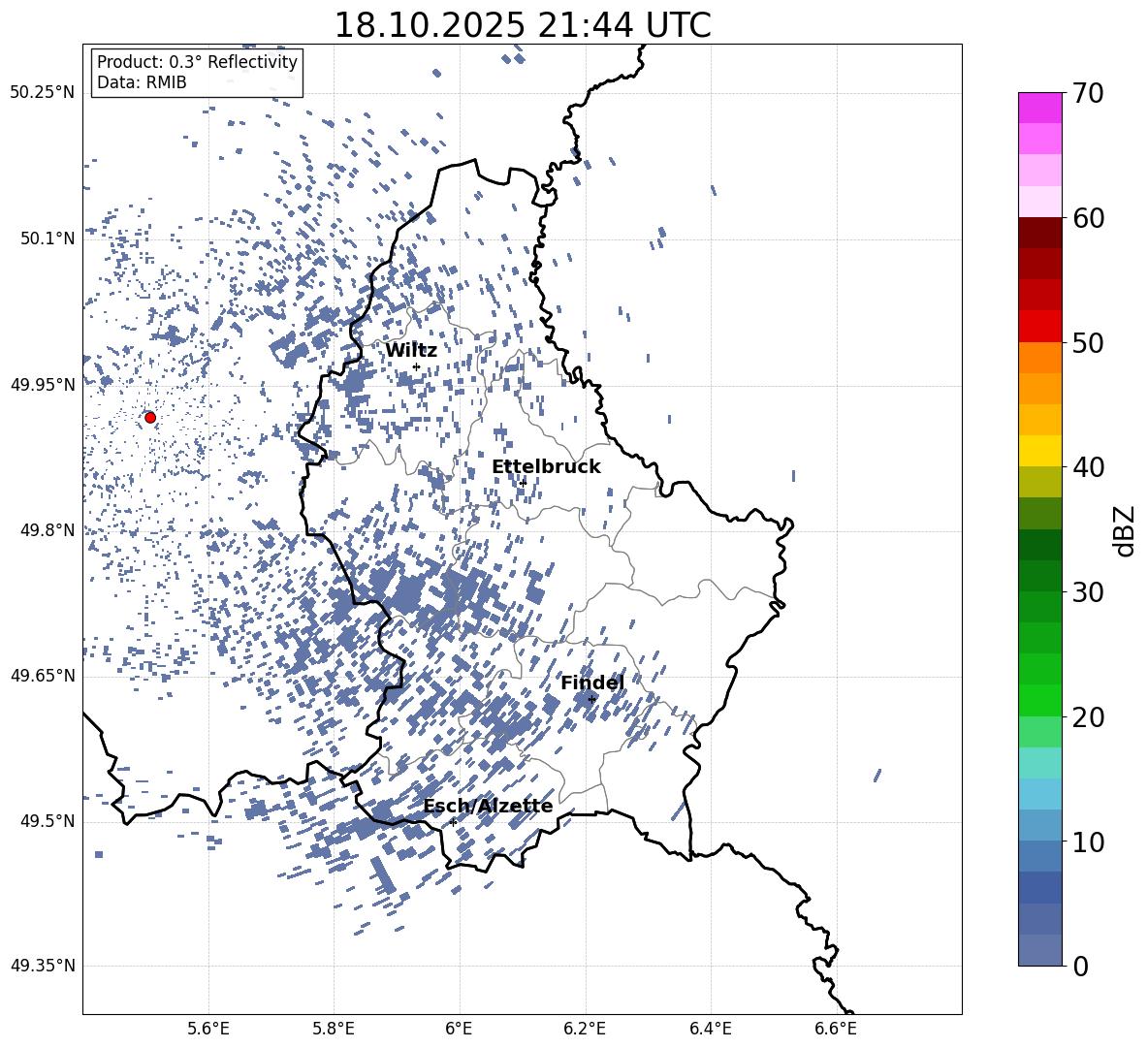Image resolution: width=1148 pixels, height=1048 pixels.
Task: Click the 49.8°N latitude label
Action: pyautogui.click(x=48, y=530)
